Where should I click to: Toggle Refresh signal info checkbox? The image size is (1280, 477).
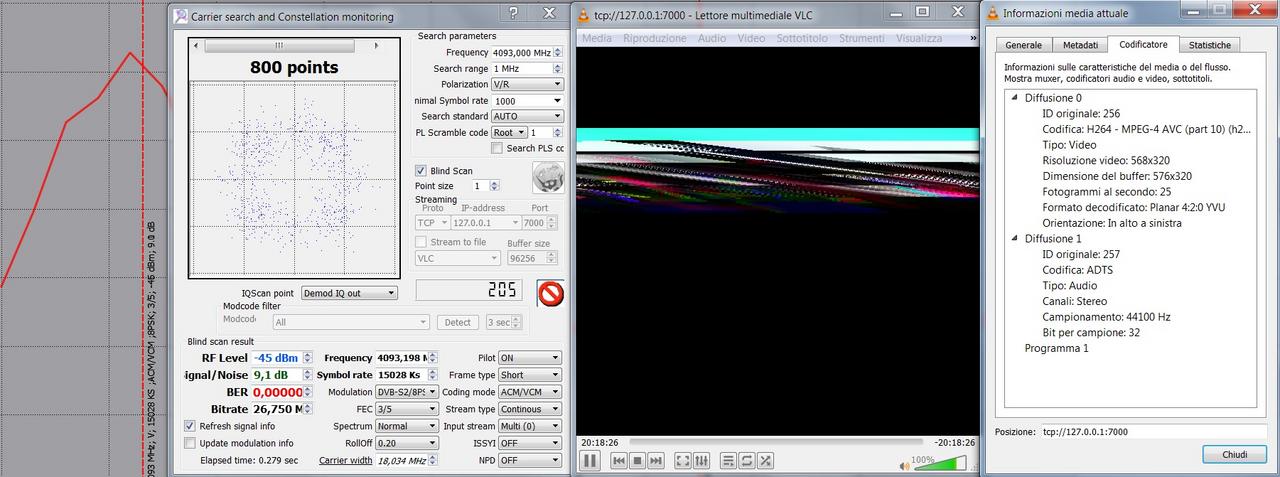190,425
